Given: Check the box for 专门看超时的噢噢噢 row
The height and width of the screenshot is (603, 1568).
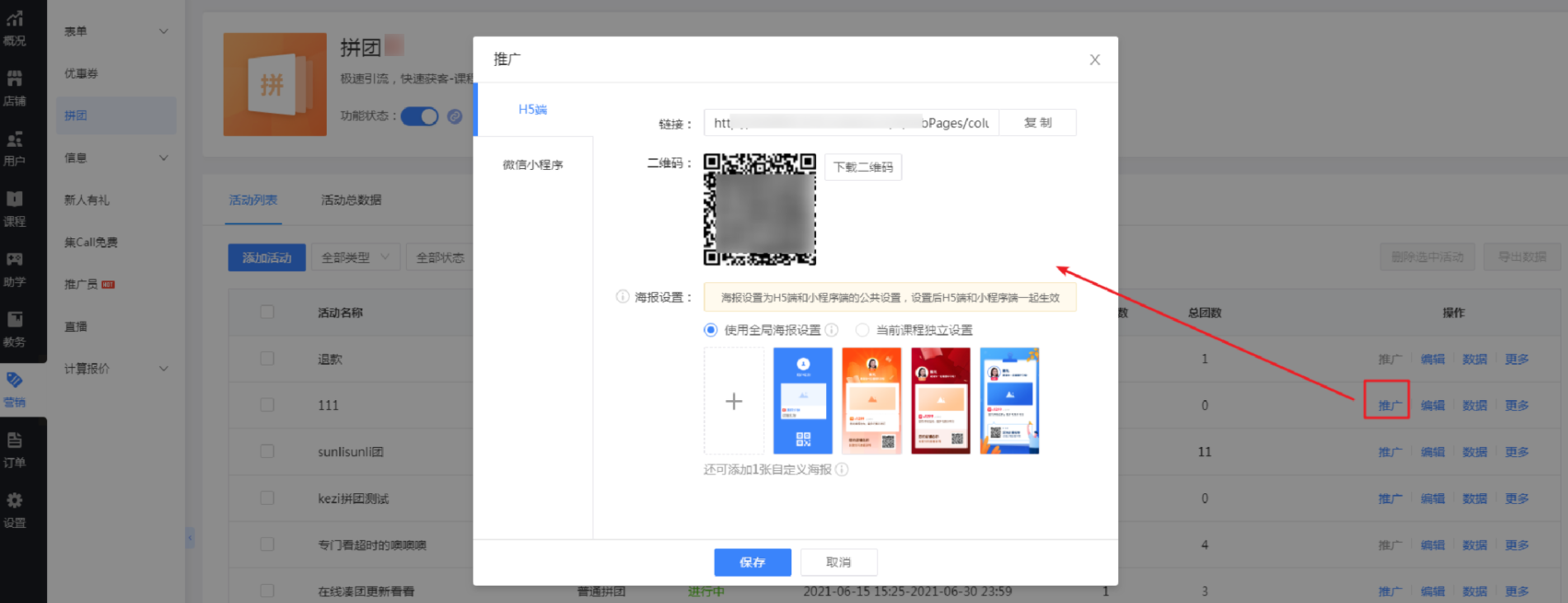Looking at the screenshot, I should pos(267,544).
